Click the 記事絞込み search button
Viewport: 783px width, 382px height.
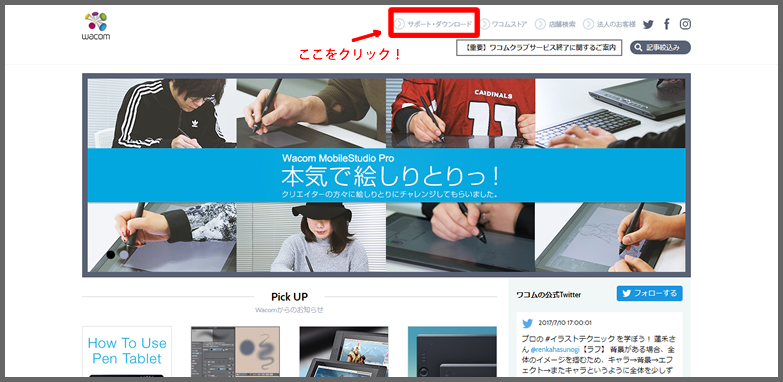pos(660,47)
